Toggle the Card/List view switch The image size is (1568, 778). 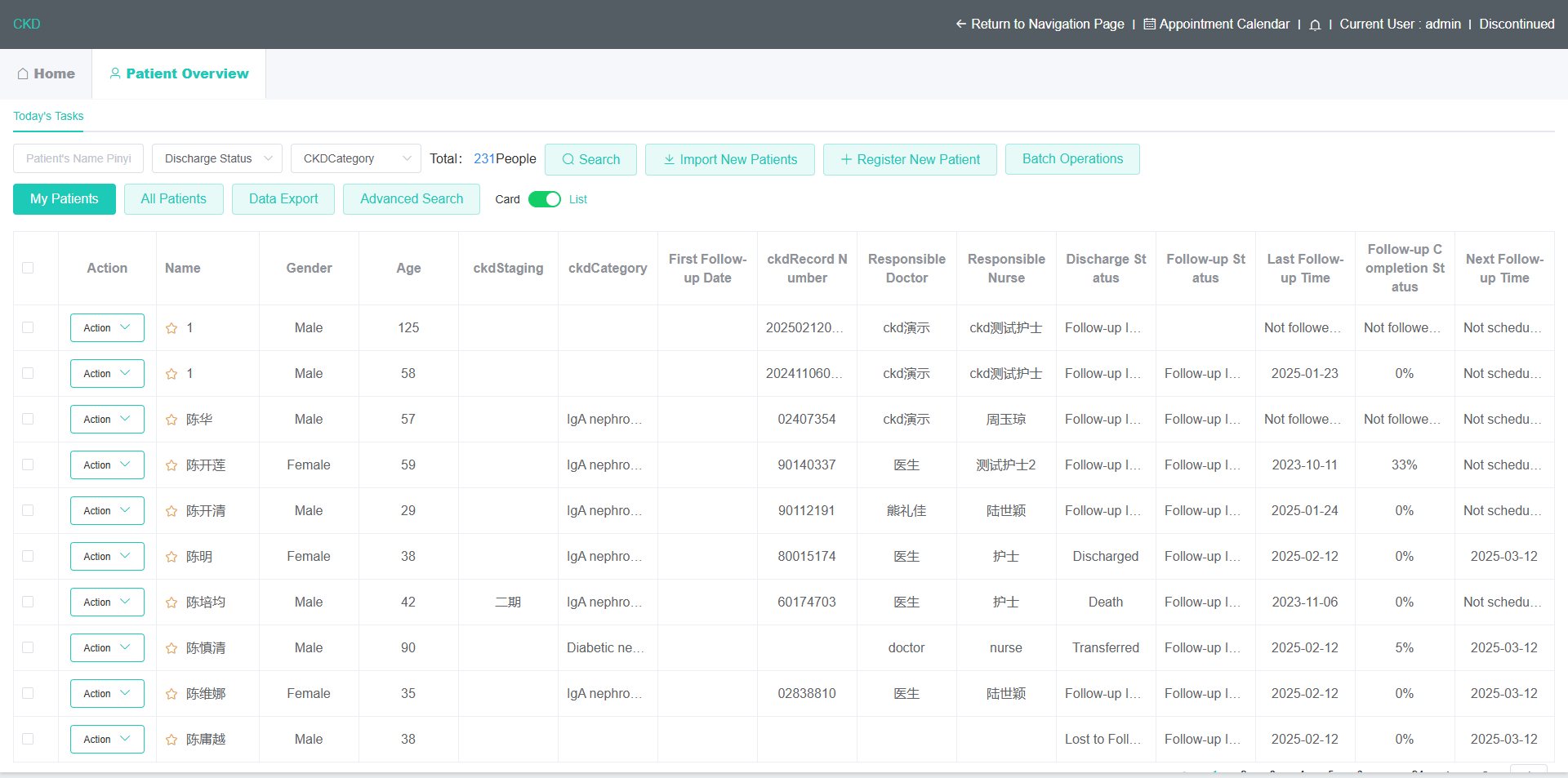[x=545, y=199]
